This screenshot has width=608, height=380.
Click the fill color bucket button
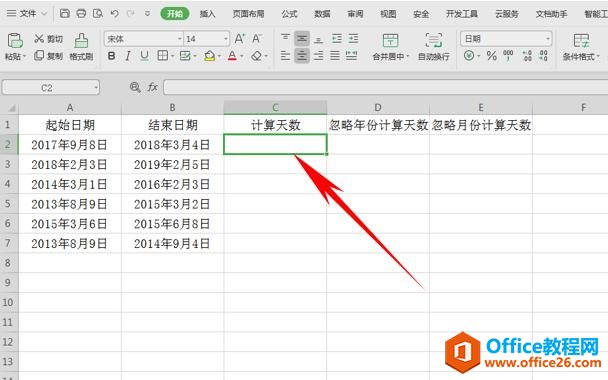(x=209, y=56)
